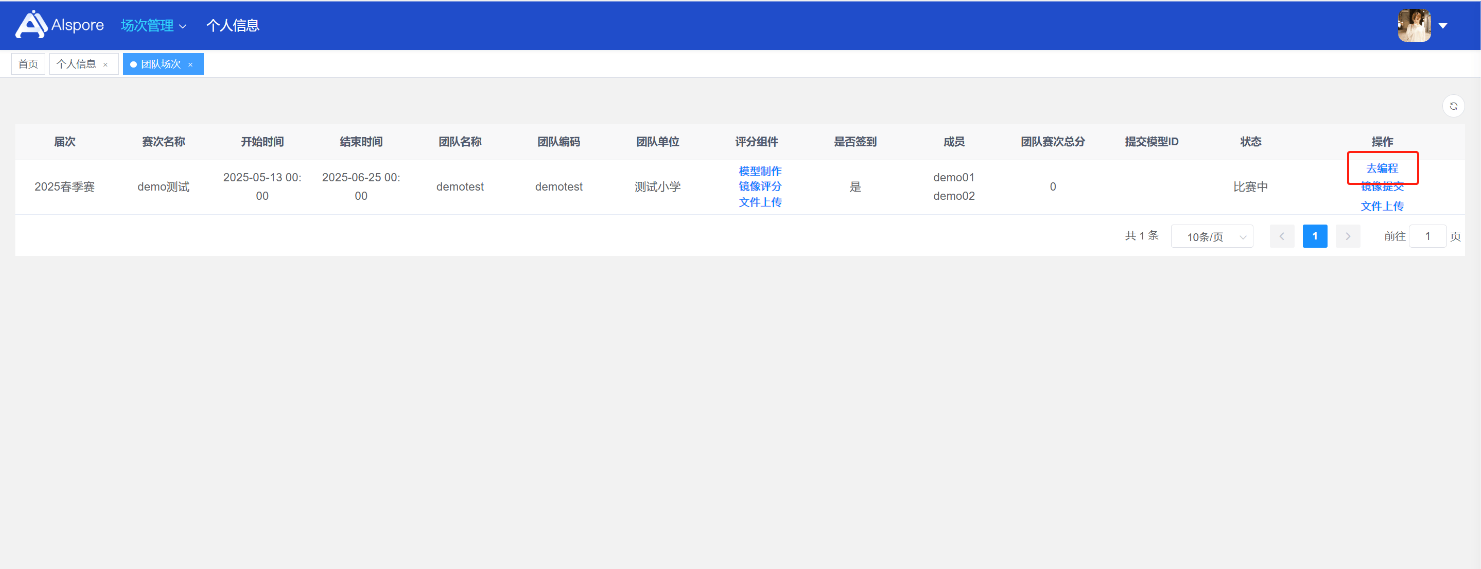Click 文件上传 in the 操作 column

(x=1382, y=206)
